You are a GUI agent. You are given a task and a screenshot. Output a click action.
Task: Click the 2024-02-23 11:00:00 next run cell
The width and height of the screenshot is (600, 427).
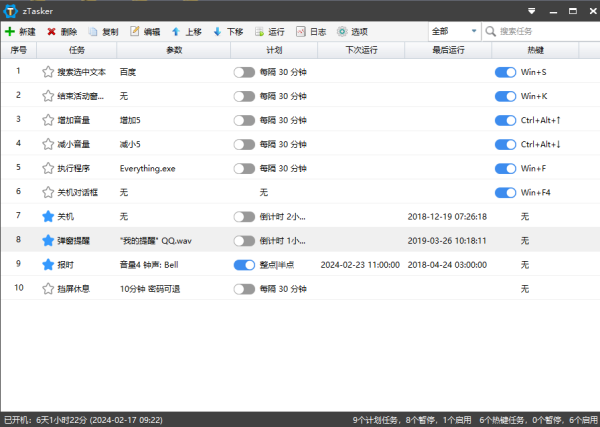click(x=360, y=265)
